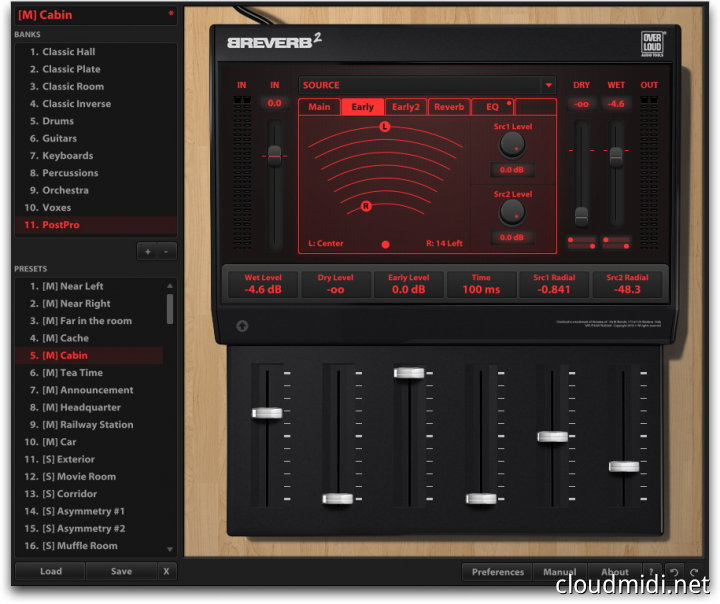Open the Manual
This screenshot has height=604, width=720.
[560, 572]
